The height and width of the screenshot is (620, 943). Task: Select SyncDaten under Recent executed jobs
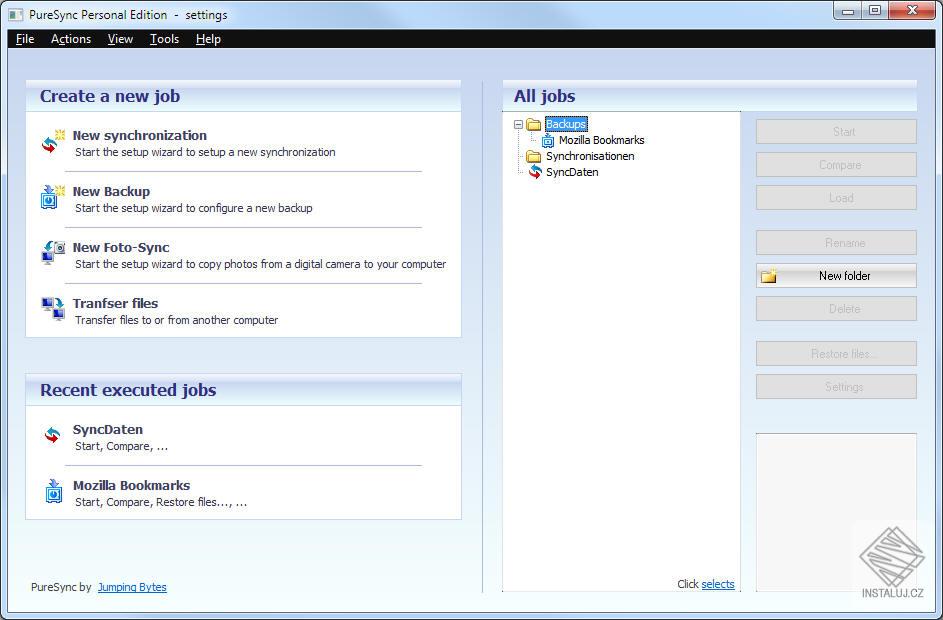click(108, 430)
